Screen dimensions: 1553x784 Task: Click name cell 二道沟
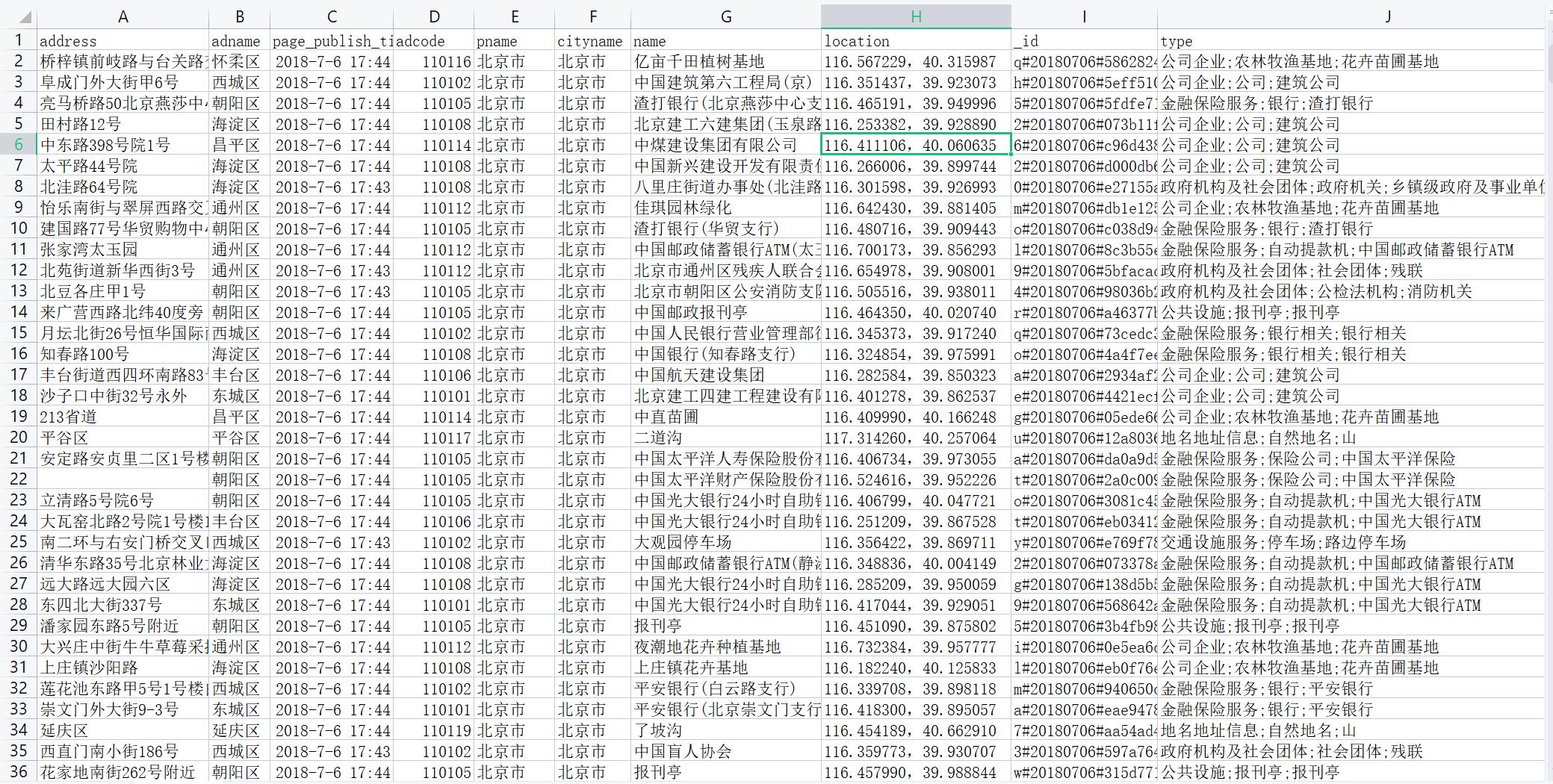click(x=725, y=438)
